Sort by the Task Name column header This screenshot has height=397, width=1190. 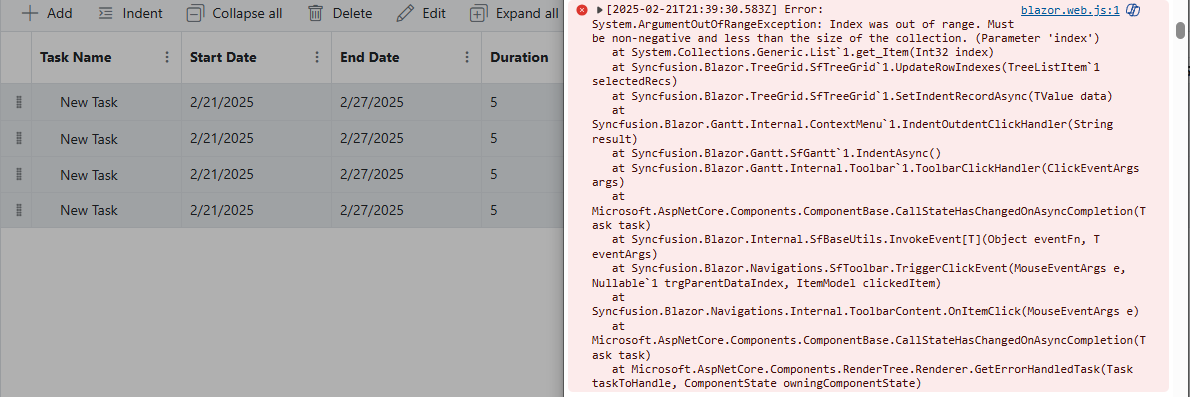[76, 58]
